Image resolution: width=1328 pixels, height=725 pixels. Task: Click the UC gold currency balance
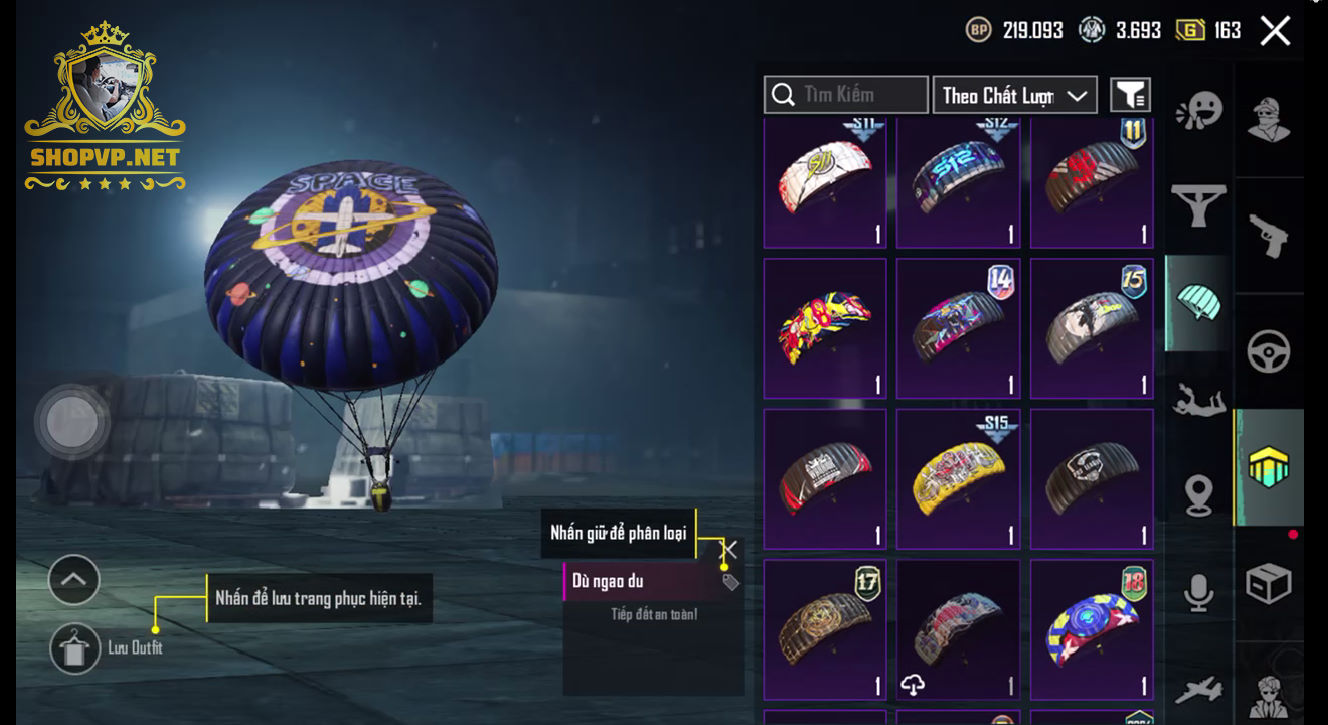pos(1209,31)
